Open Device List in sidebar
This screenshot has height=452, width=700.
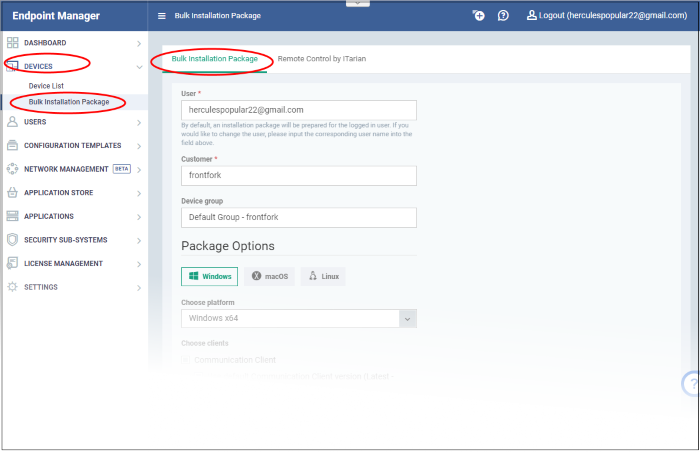pyautogui.click(x=46, y=86)
